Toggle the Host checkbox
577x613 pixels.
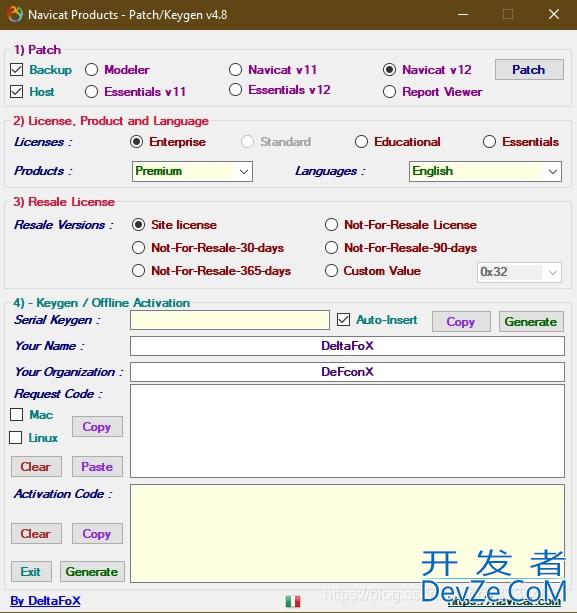tap(16, 92)
